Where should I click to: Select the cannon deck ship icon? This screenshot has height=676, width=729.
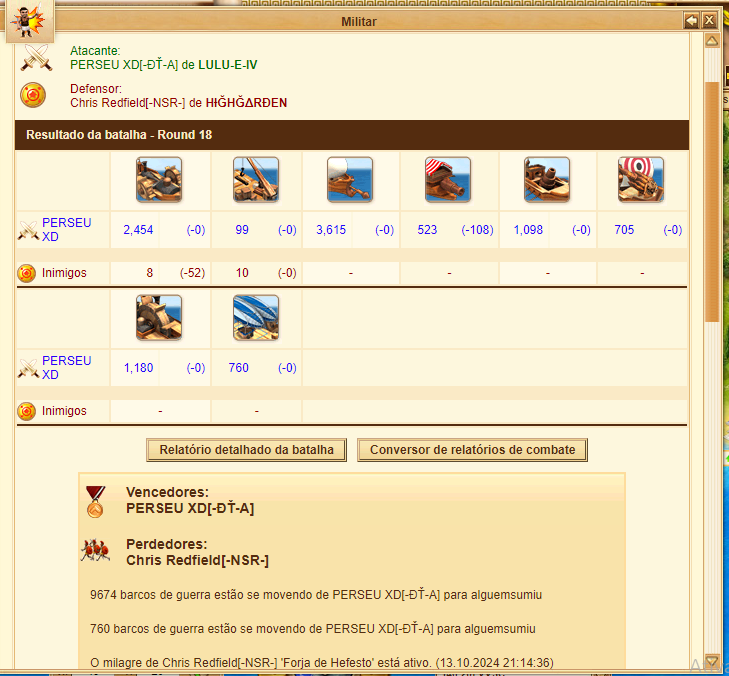pos(547,179)
